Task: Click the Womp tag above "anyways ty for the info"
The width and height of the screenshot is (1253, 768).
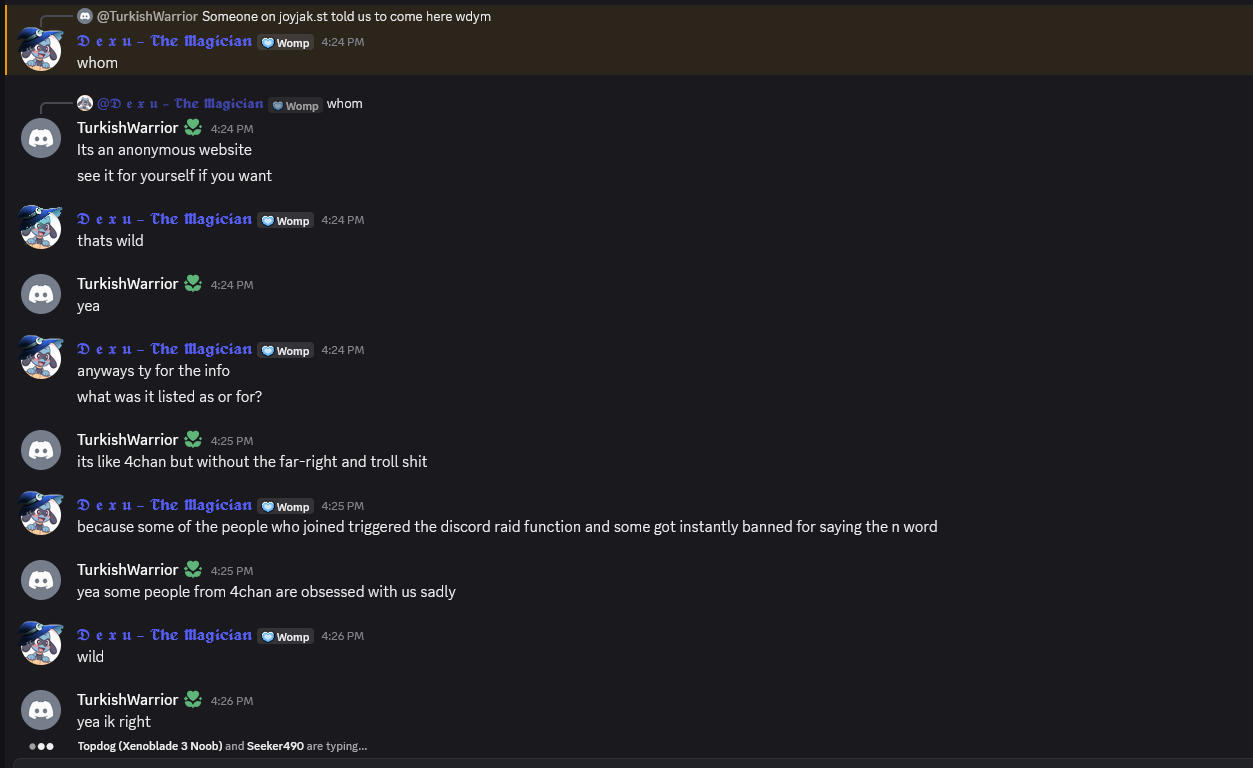Action: 286,350
